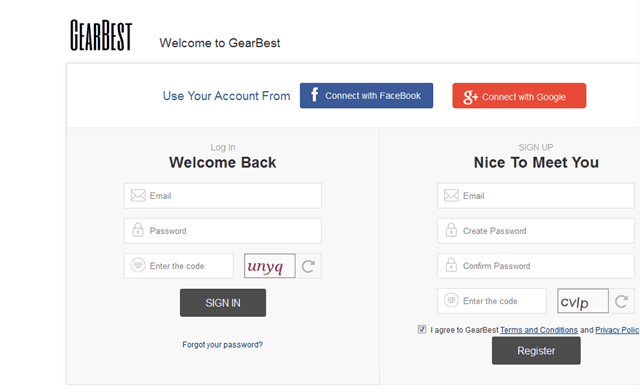Click the lock icon in login Password field

coord(138,230)
